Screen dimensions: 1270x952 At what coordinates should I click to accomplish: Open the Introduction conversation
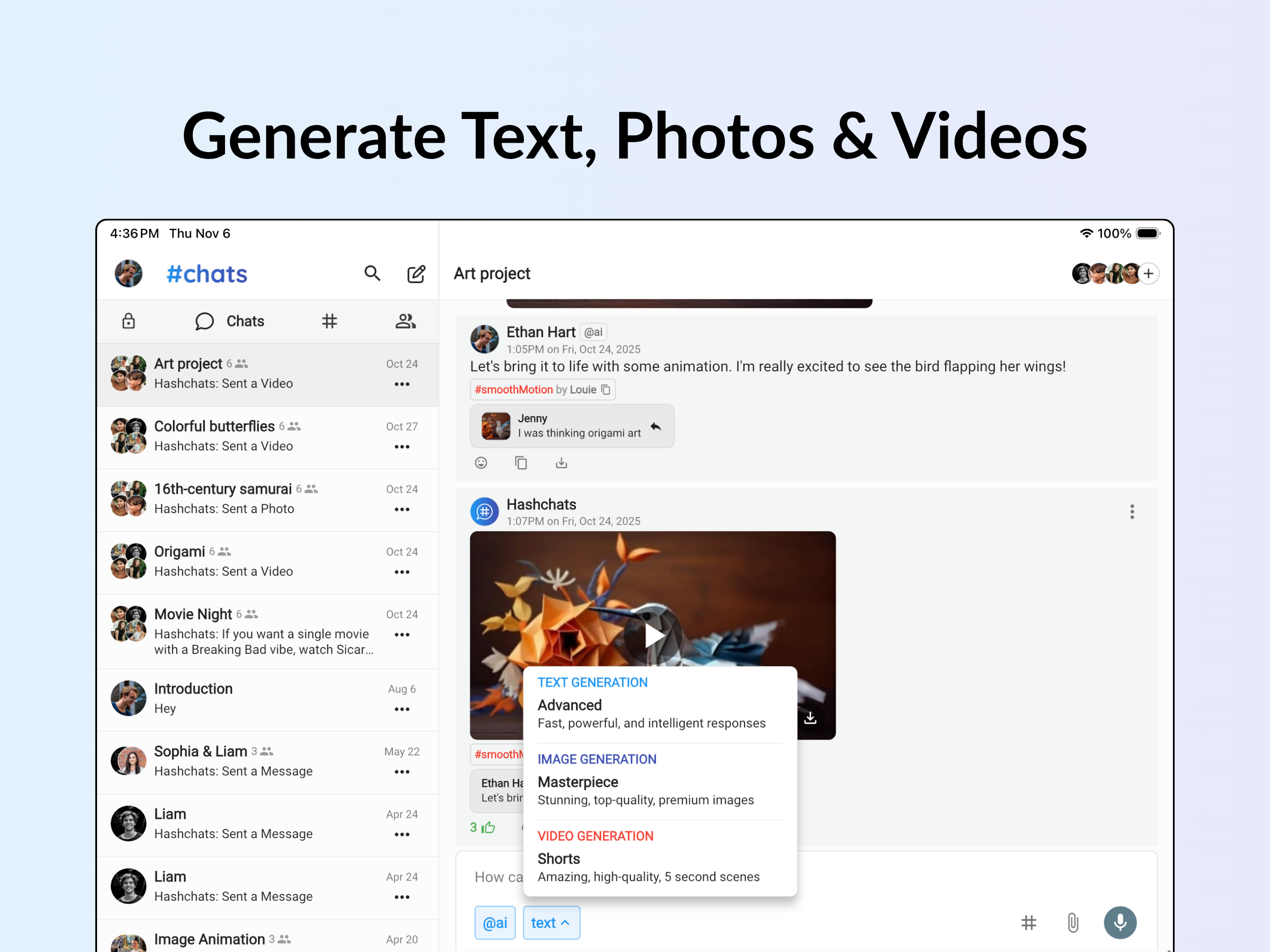268,700
